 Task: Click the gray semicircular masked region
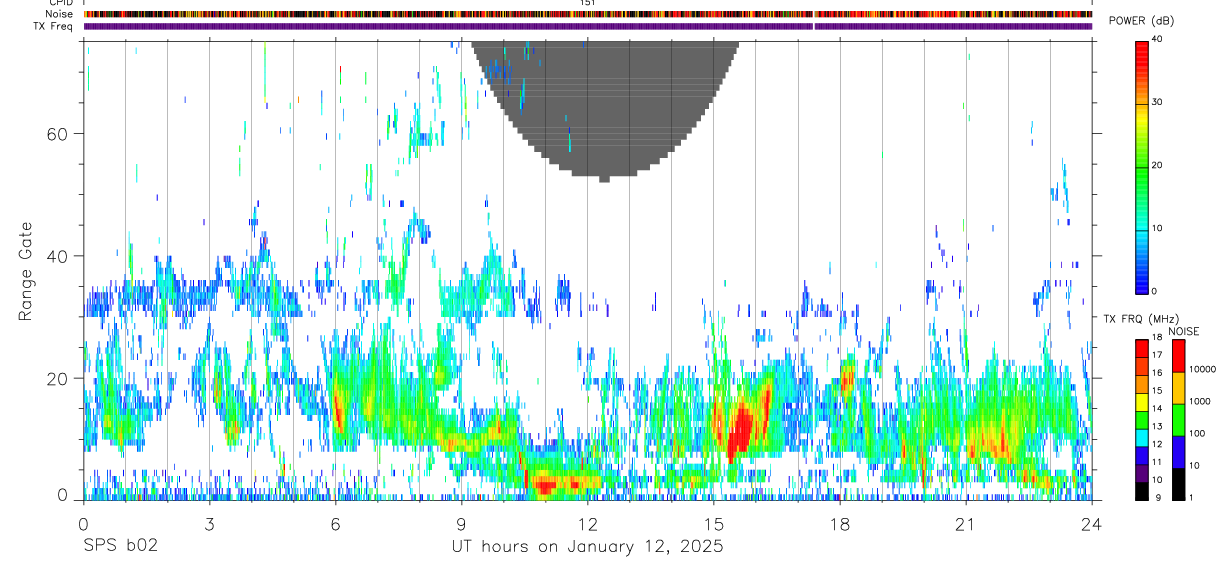(604, 105)
